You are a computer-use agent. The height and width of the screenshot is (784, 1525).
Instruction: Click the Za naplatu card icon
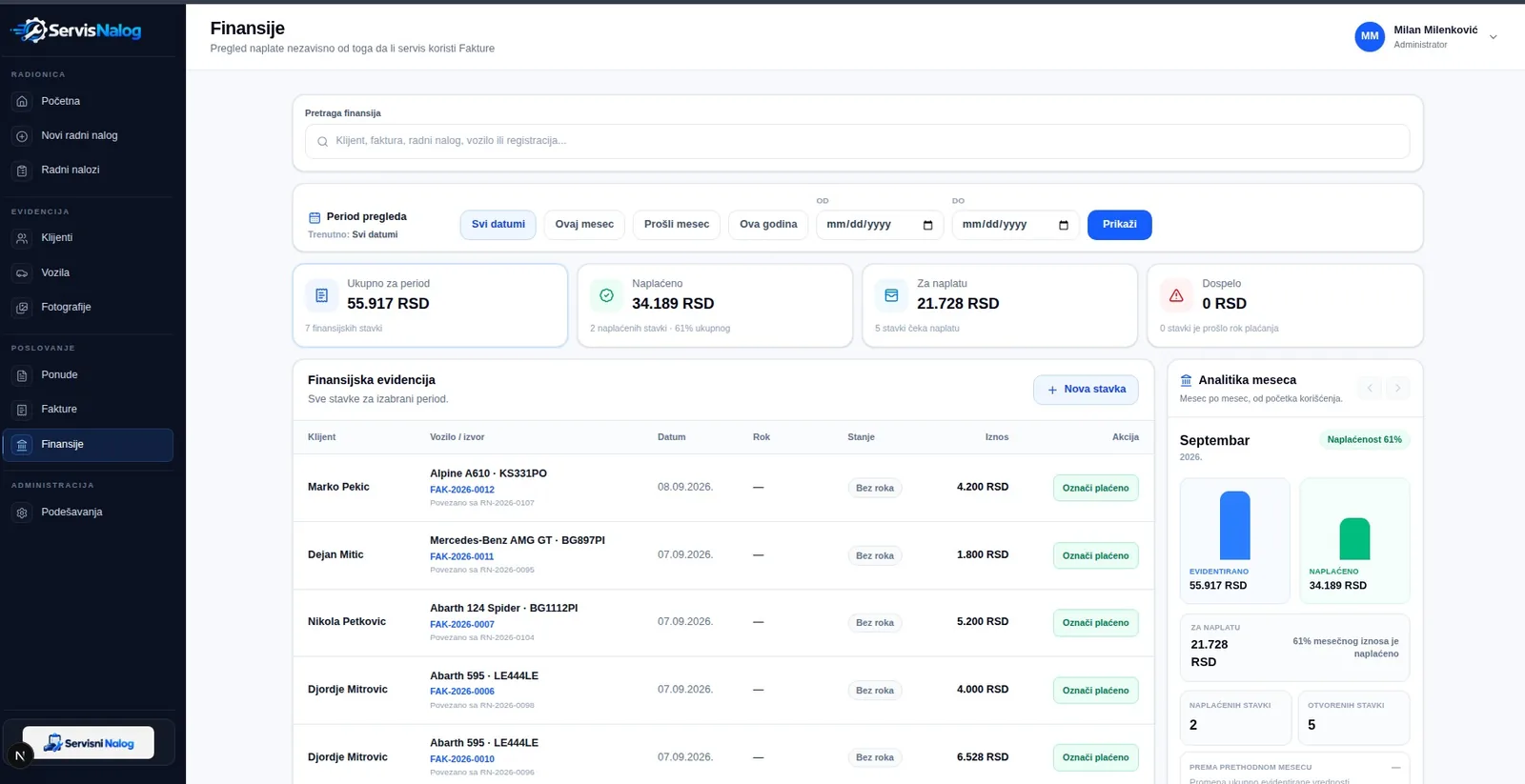point(891,295)
